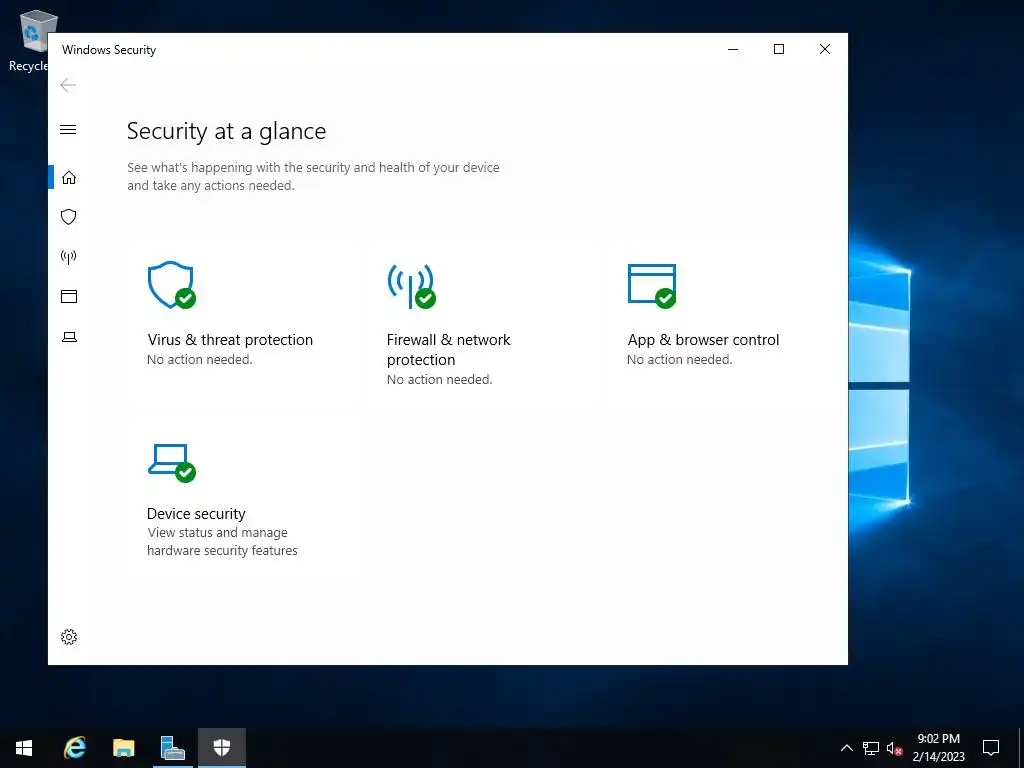Open Firewall & network protection sidebar icon
Screen dimensions: 1024x768
(69, 257)
